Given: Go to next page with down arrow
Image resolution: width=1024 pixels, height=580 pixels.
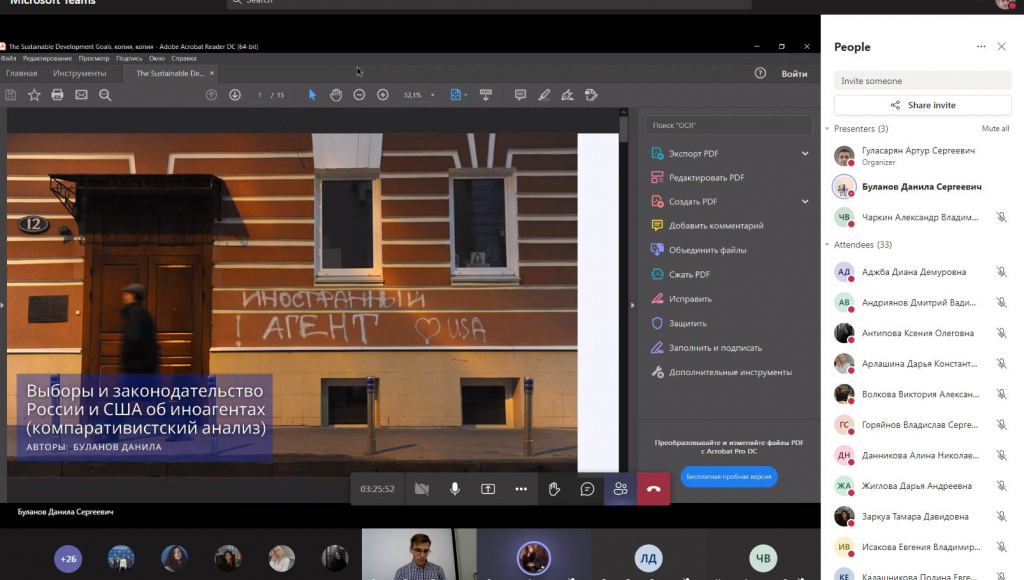Looking at the screenshot, I should point(235,95).
